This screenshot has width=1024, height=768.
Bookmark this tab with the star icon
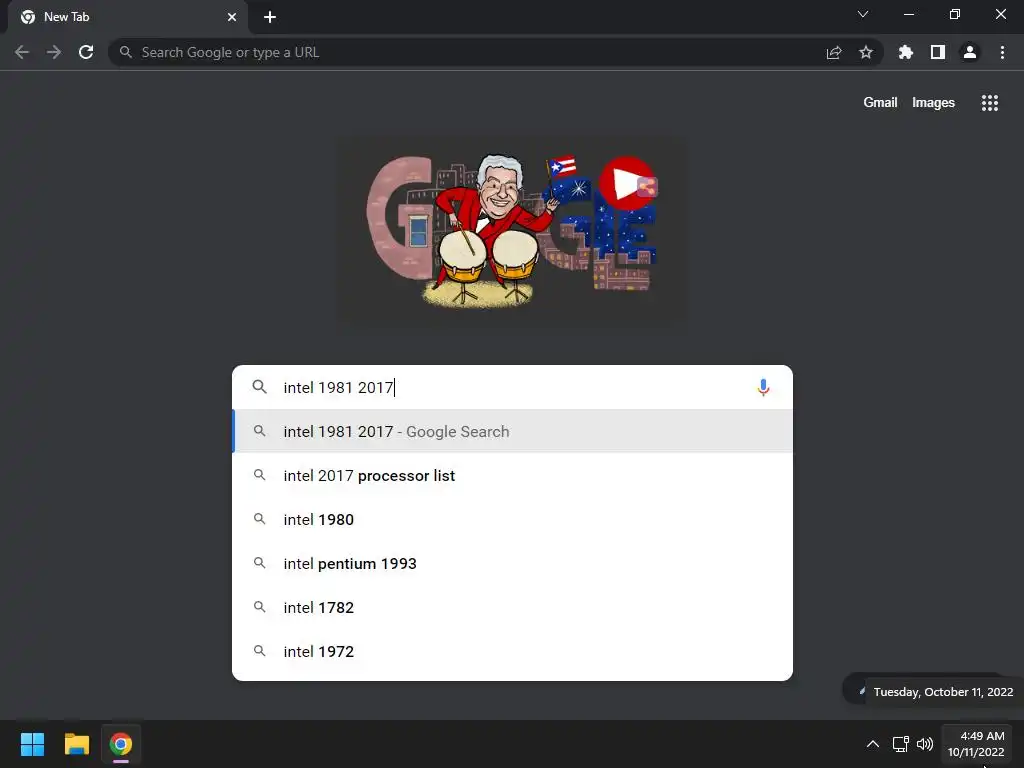[866, 52]
